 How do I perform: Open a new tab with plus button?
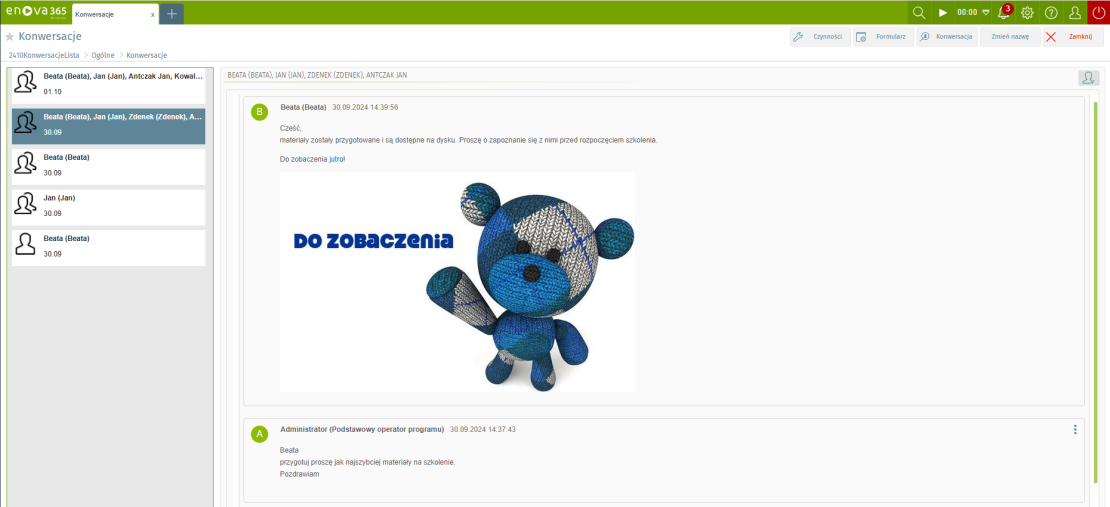point(171,14)
